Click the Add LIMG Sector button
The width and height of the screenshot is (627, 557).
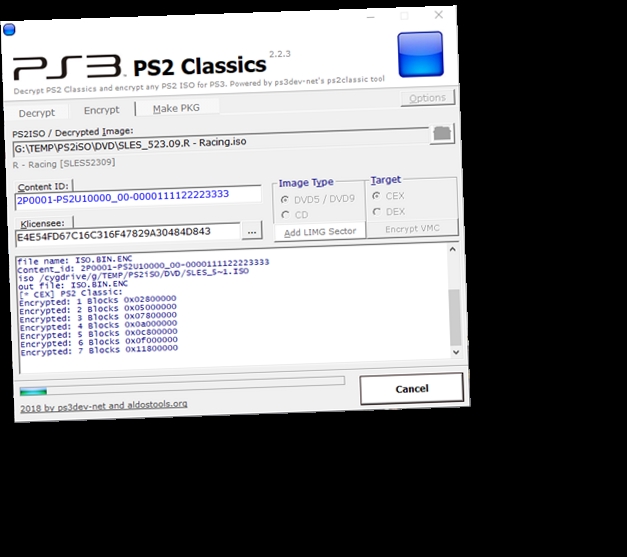click(320, 232)
